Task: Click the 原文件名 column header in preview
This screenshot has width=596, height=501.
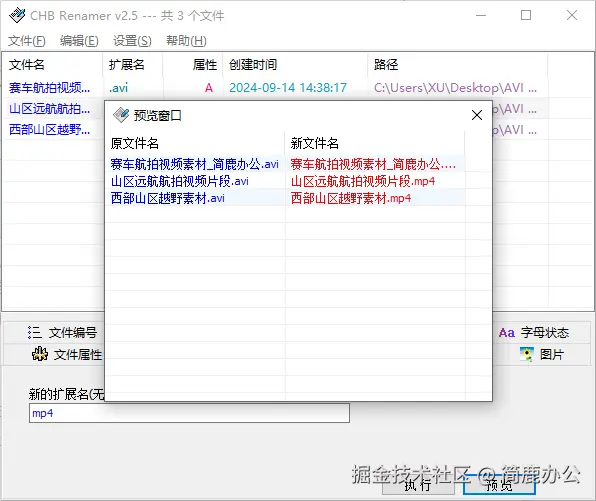Action: [x=196, y=143]
